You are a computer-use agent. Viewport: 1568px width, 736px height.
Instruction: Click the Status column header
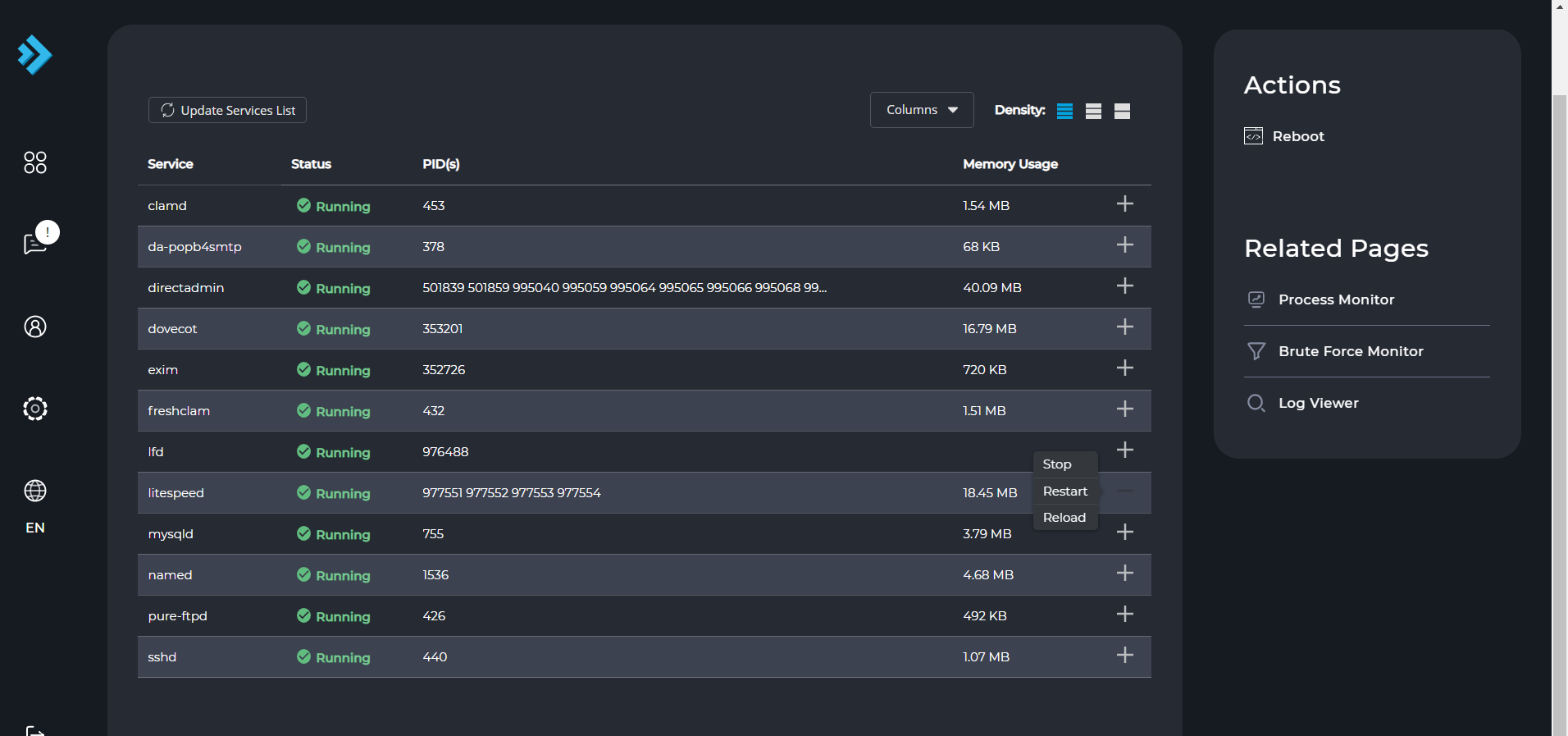pos(311,164)
